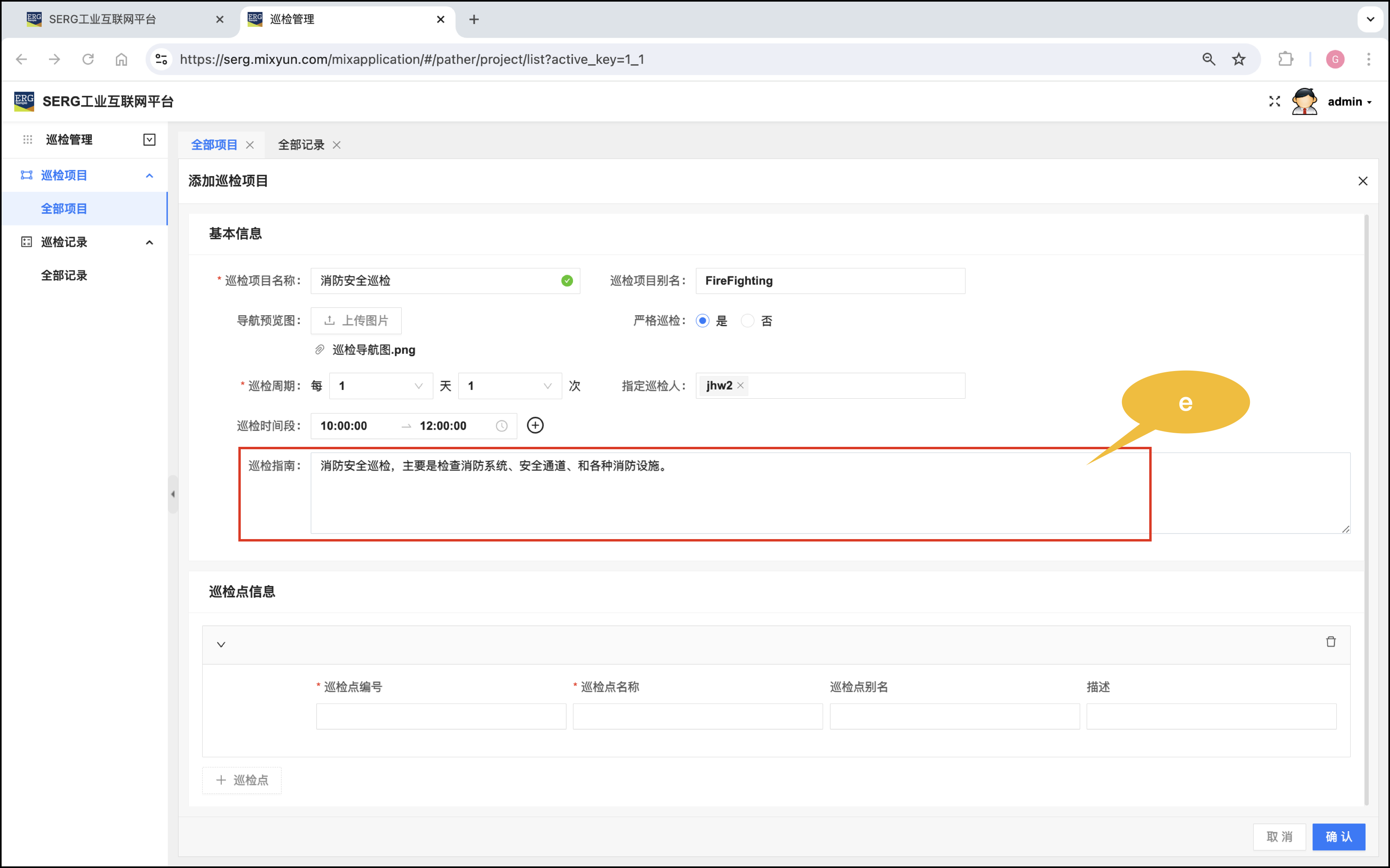Click the add time period plus icon
1390x868 pixels.
click(x=535, y=426)
